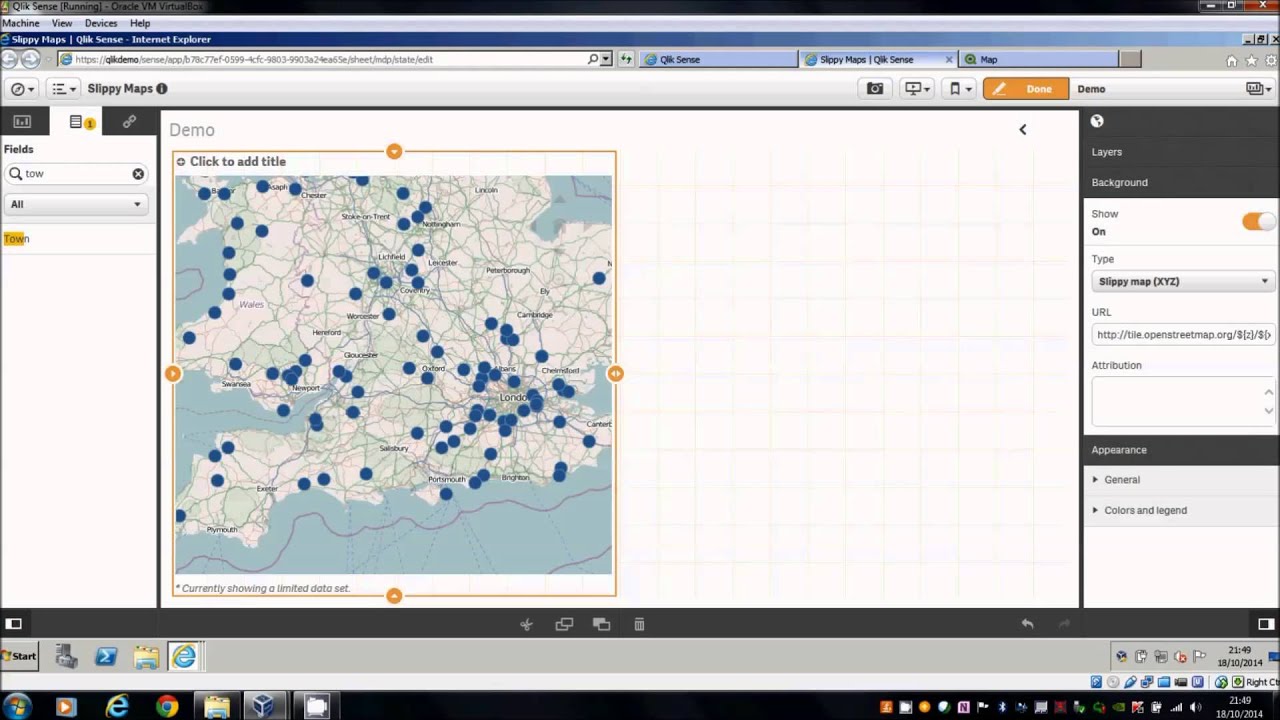Image resolution: width=1280 pixels, height=720 pixels.
Task: Open Internet Explorer from the host taskbar
Action: (117, 707)
